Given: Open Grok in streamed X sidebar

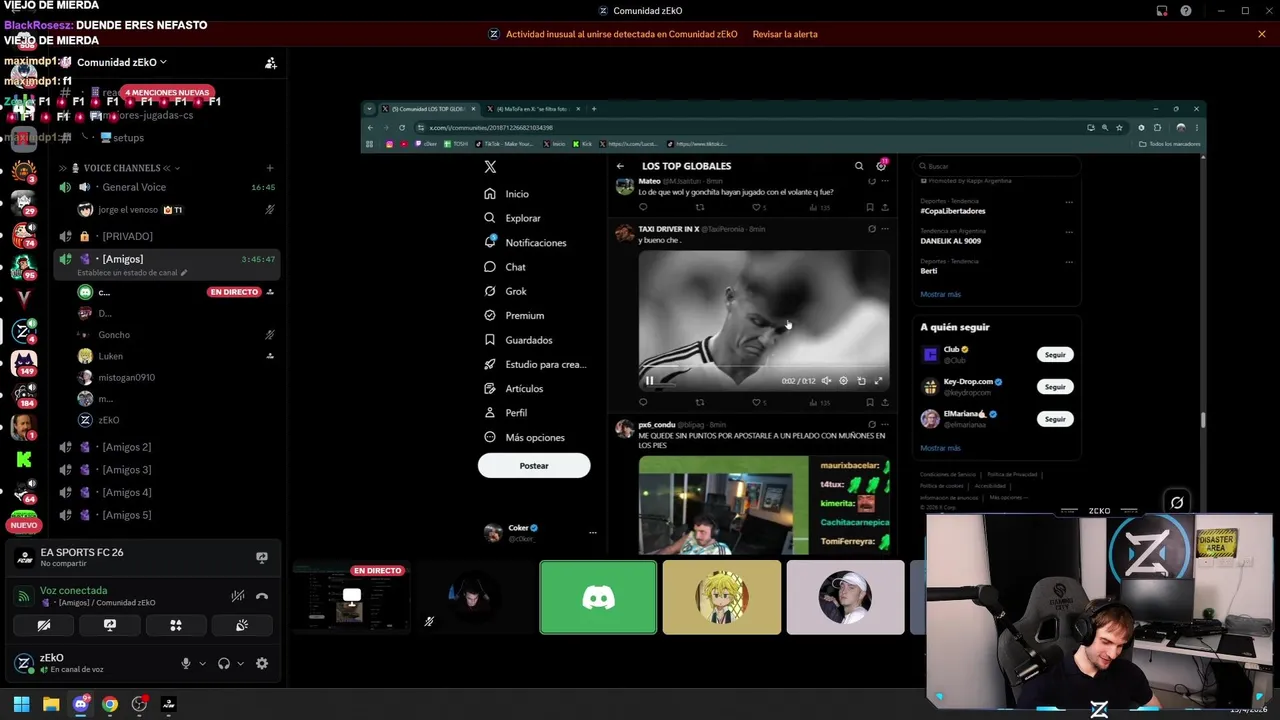Looking at the screenshot, I should pyautogui.click(x=505, y=291).
